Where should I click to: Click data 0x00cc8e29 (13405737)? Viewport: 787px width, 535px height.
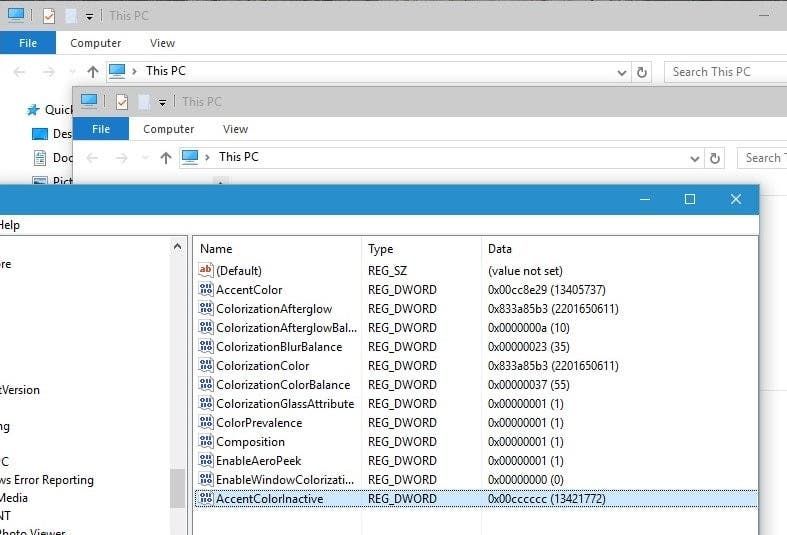(547, 290)
